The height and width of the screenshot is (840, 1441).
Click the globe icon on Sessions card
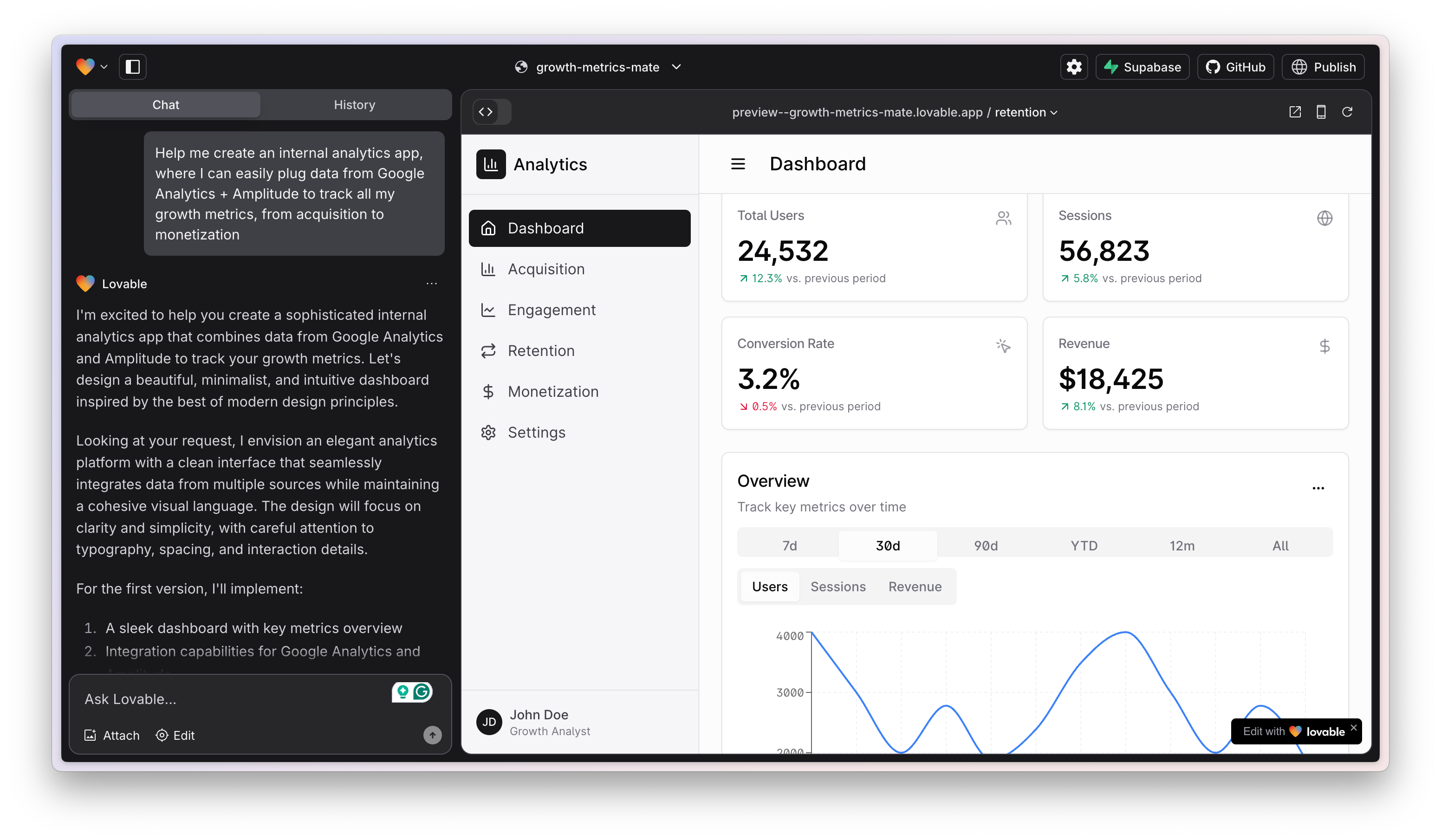point(1324,218)
